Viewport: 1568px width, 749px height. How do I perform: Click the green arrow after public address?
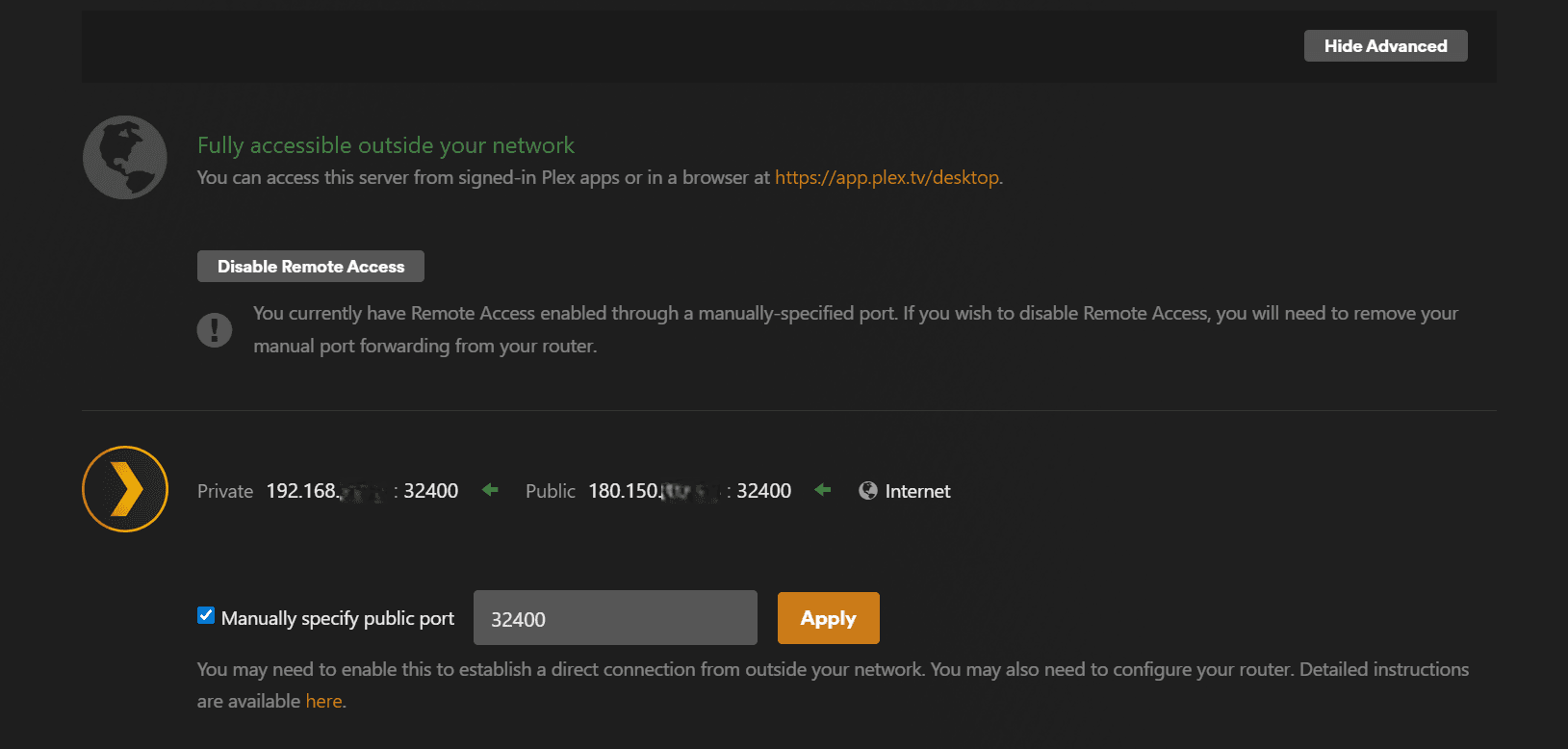coord(823,490)
